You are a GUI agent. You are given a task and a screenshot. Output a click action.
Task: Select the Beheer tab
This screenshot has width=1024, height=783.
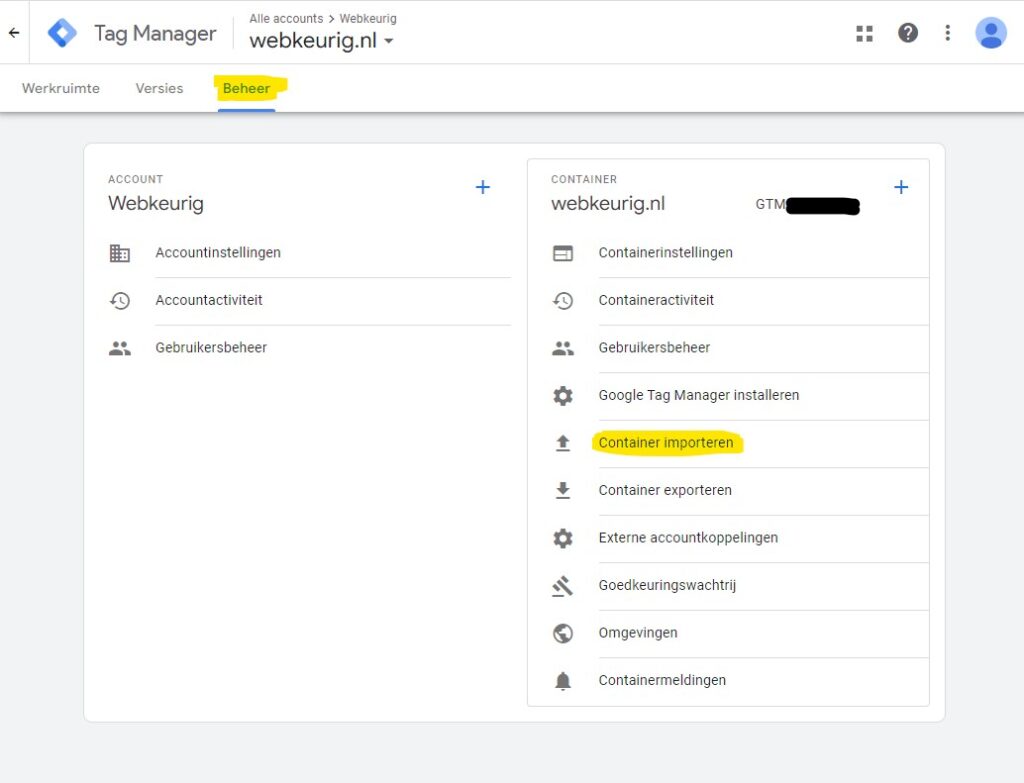246,88
